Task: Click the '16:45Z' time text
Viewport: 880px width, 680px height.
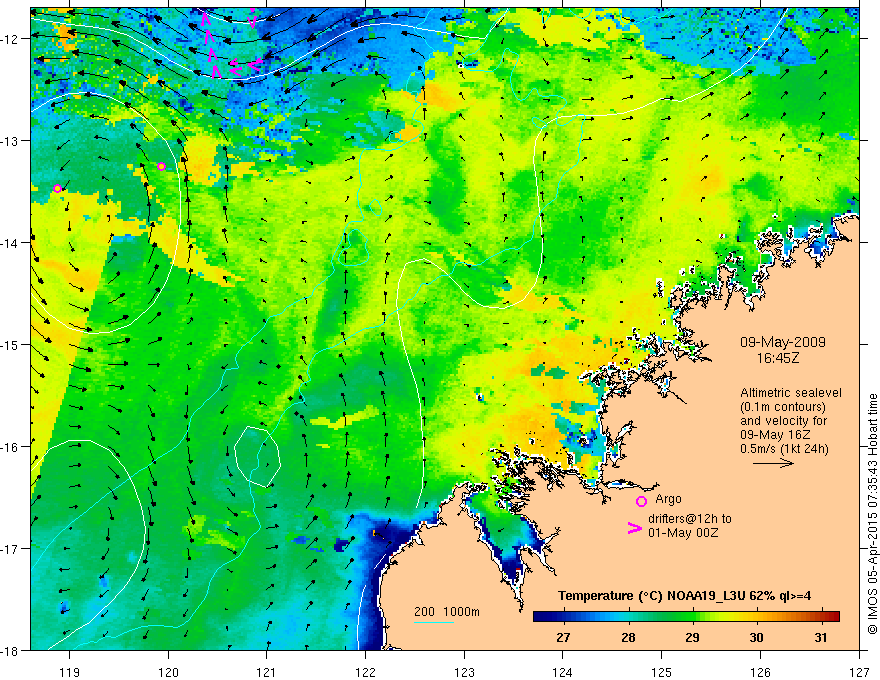Action: click(x=777, y=357)
